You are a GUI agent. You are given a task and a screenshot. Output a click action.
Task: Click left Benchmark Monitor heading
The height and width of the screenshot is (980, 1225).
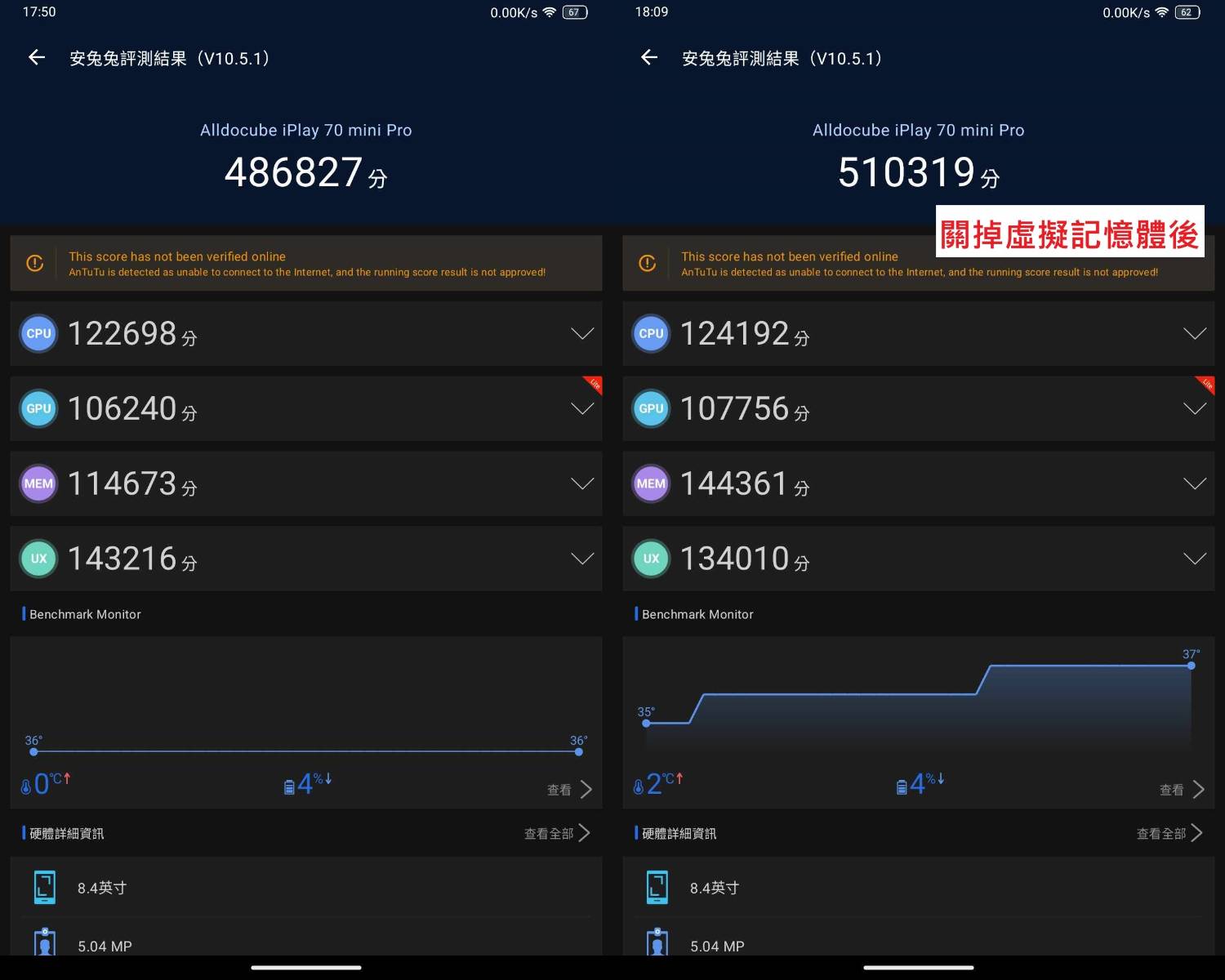(85, 614)
